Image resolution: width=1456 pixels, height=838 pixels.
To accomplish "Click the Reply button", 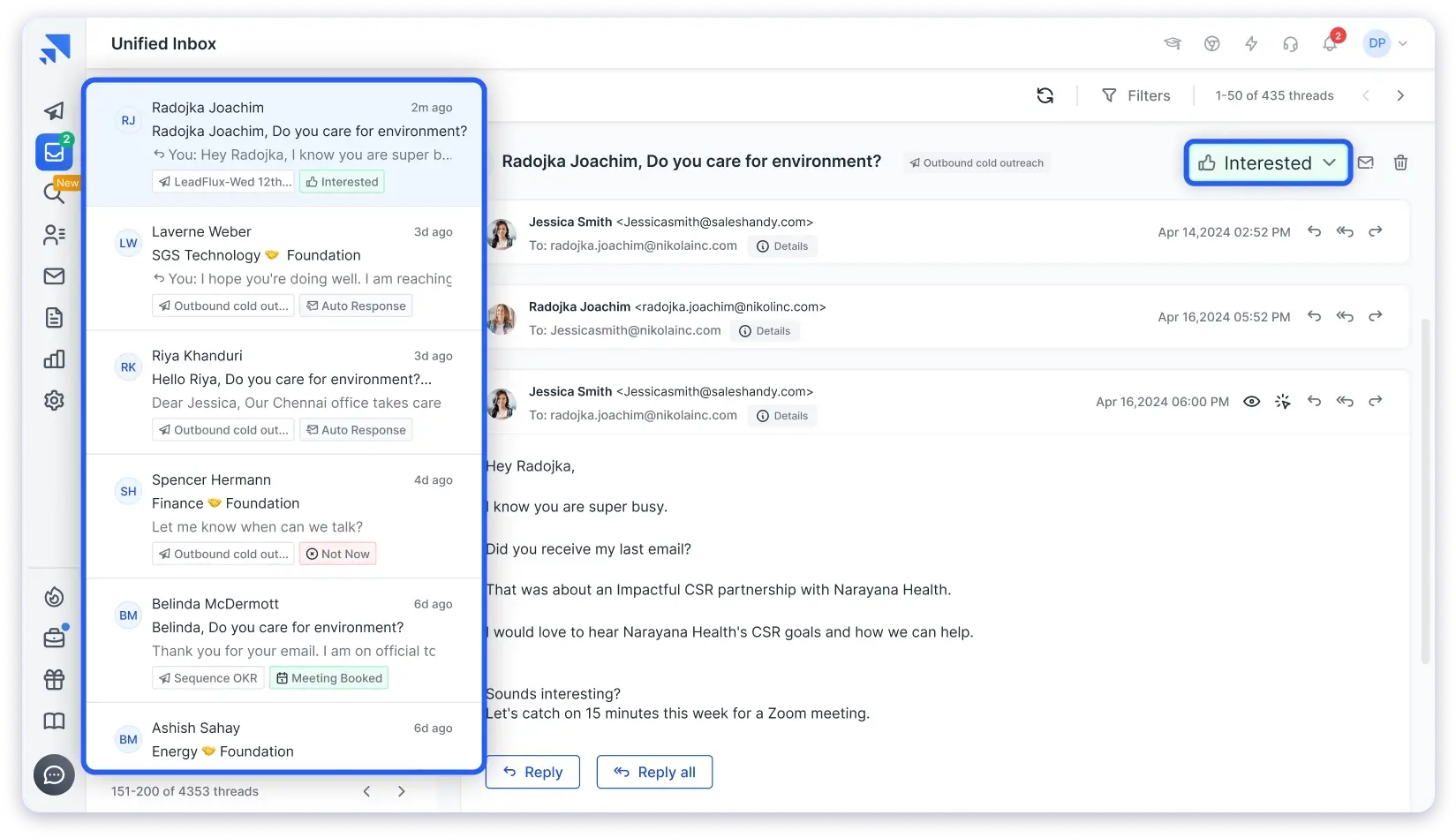I will coord(532,772).
